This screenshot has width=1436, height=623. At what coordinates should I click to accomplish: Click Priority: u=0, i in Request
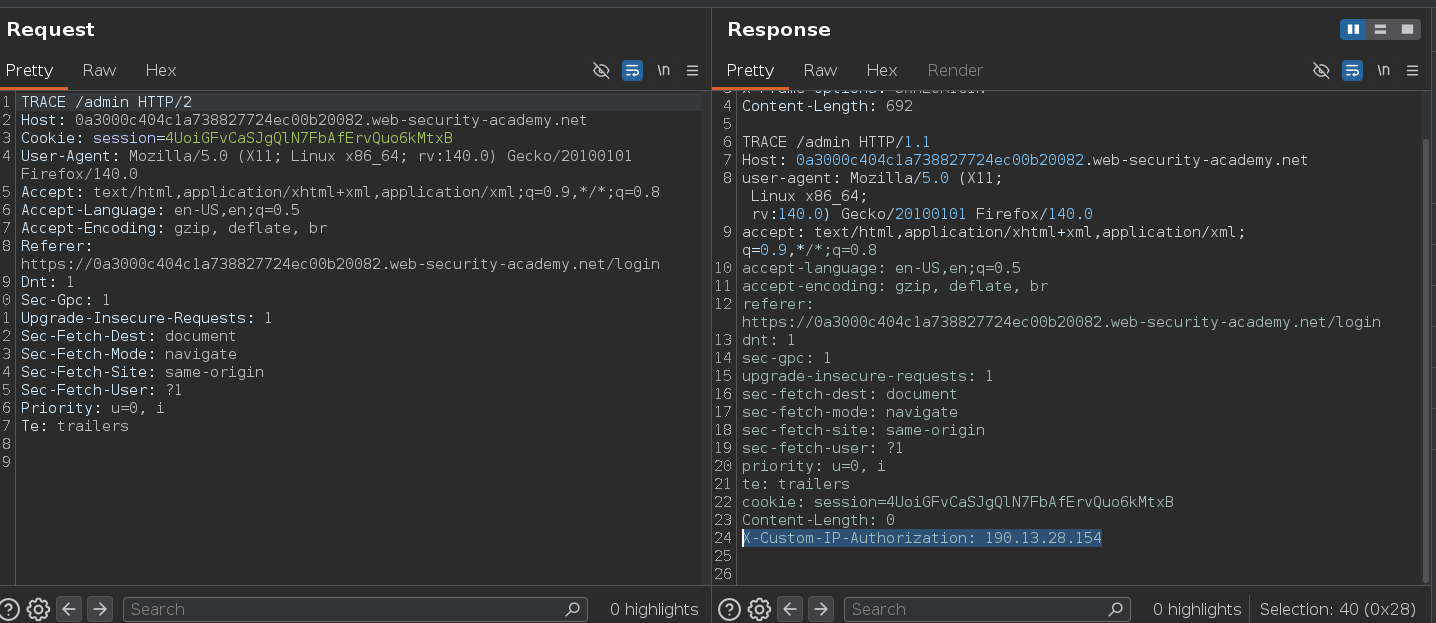(93, 408)
